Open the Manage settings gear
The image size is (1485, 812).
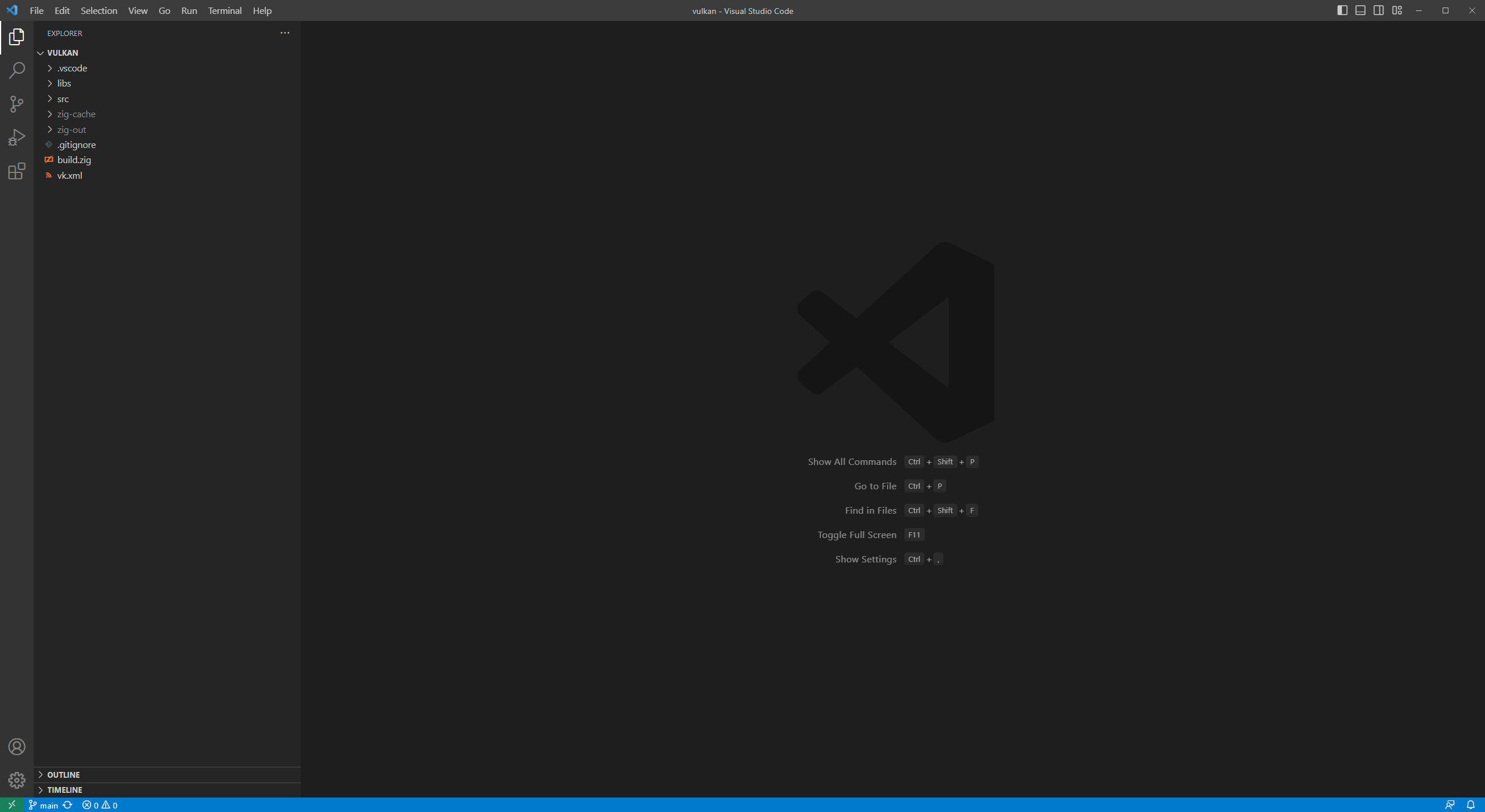17,780
